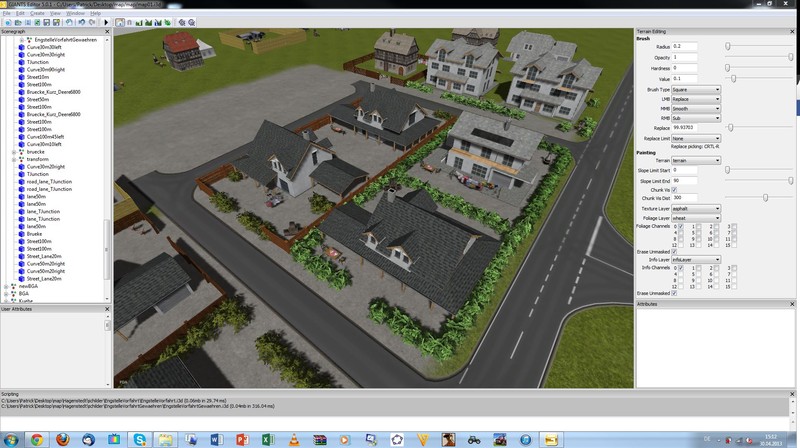Image resolution: width=800 pixels, height=448 pixels.
Task: Open the Window menu
Action: tap(75, 13)
